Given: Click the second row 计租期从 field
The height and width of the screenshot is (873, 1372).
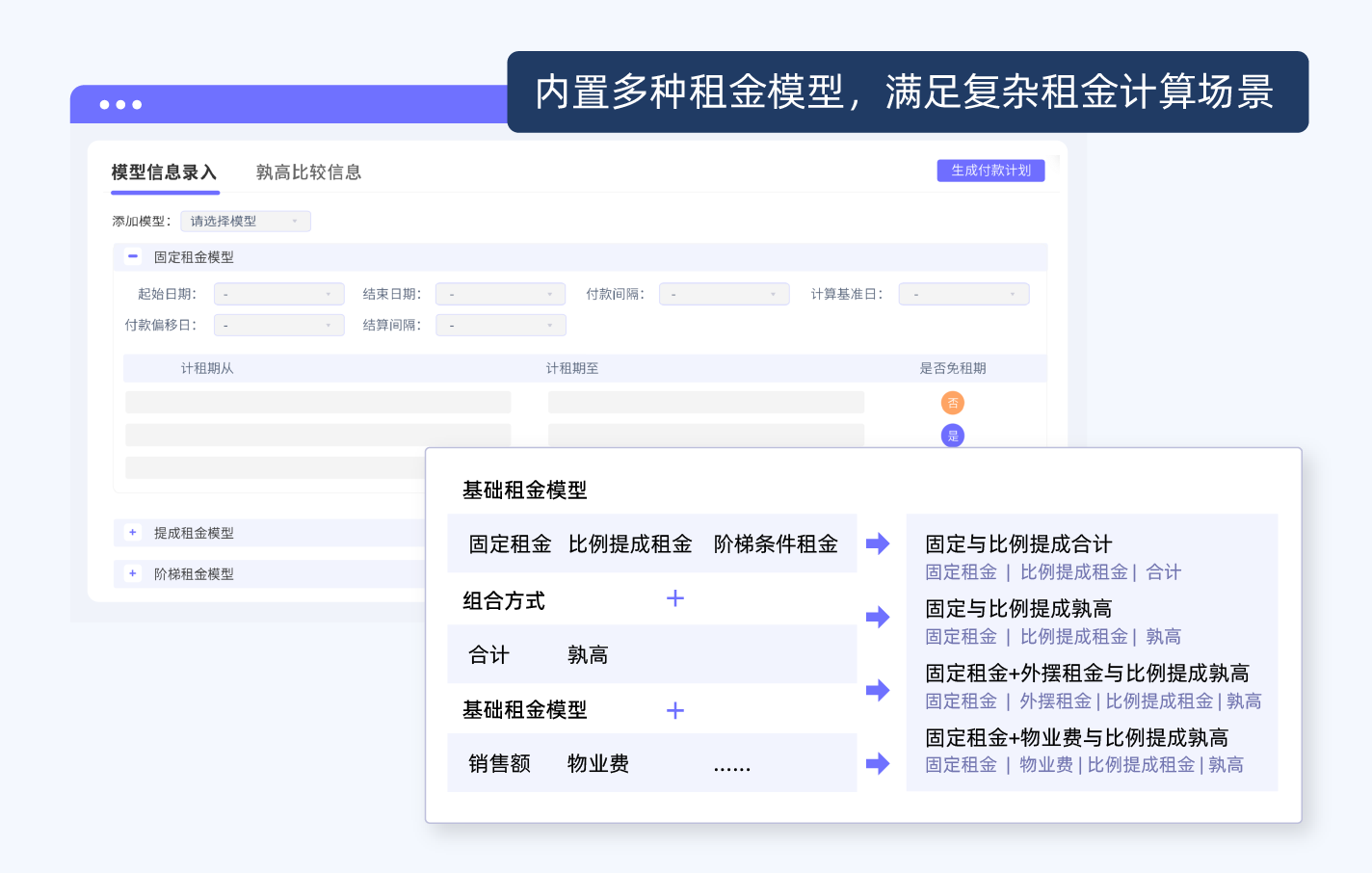Looking at the screenshot, I should tap(318, 435).
